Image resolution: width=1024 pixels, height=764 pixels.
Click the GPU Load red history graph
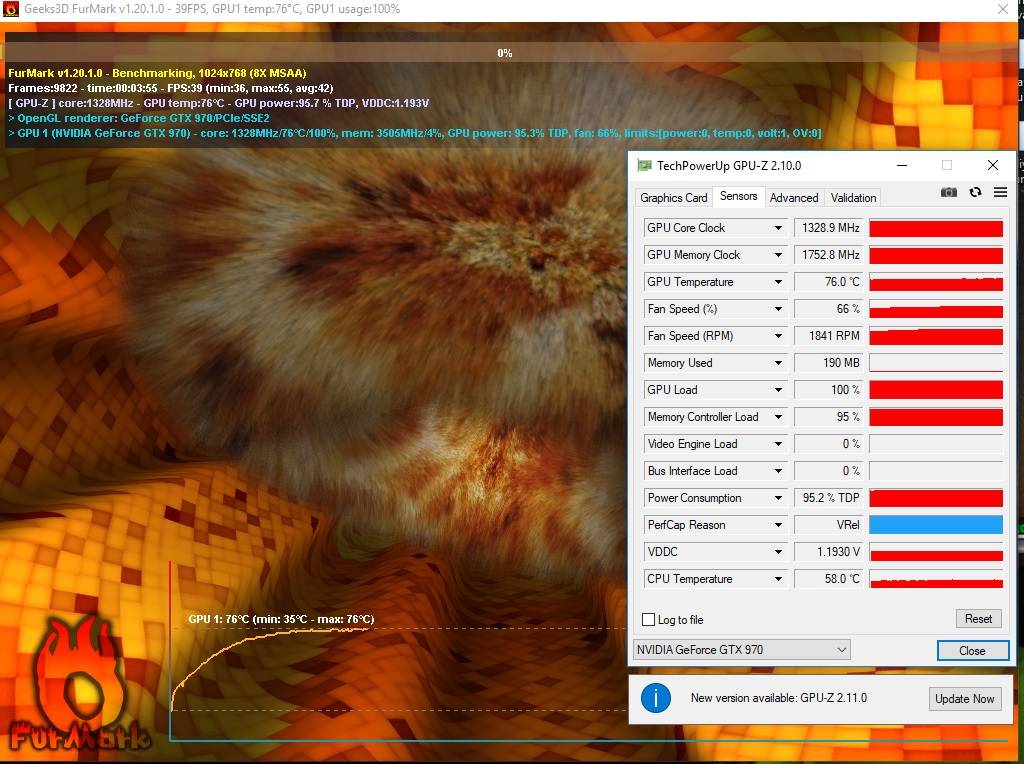coord(936,390)
